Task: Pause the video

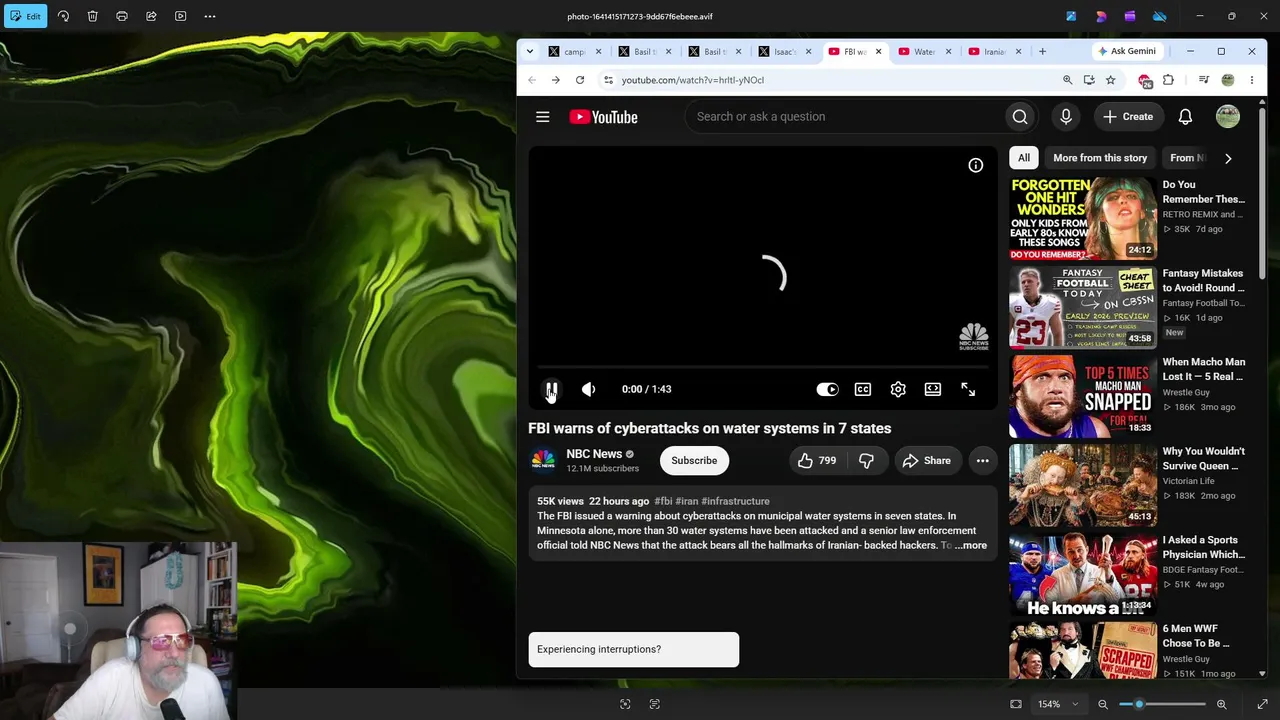Action: click(x=551, y=389)
